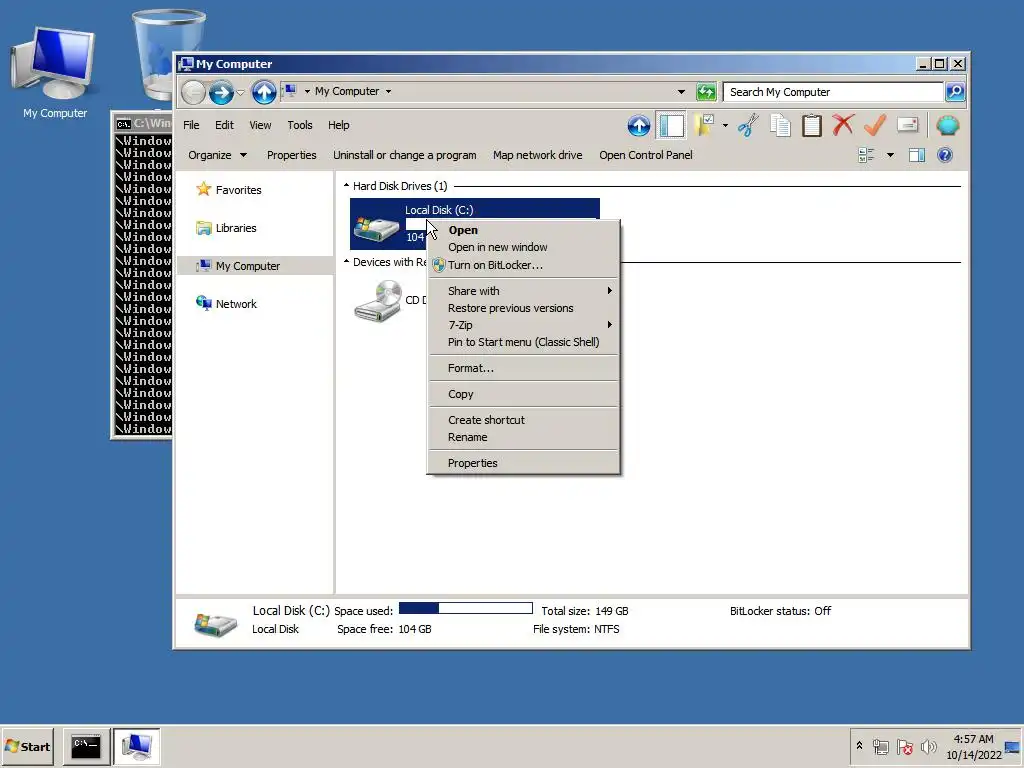The height and width of the screenshot is (768, 1024).
Task: Choose Properties in context menu
Action: [x=522, y=463]
